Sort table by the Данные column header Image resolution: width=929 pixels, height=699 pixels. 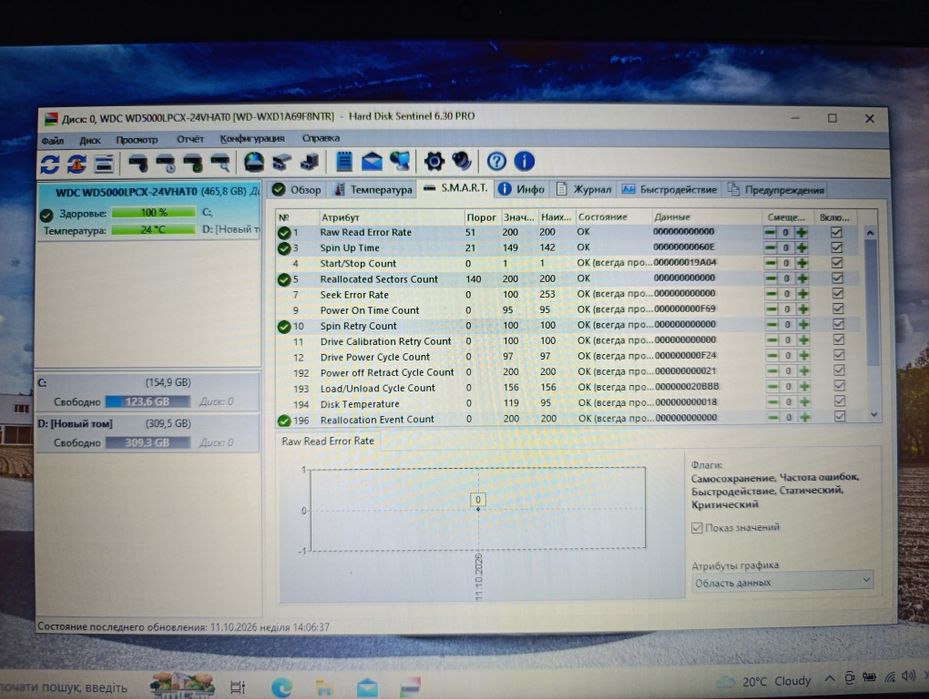tap(706, 217)
